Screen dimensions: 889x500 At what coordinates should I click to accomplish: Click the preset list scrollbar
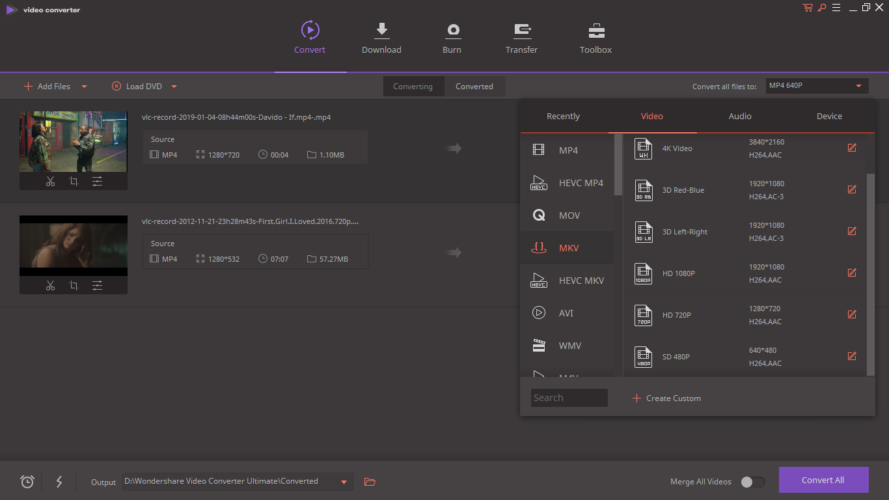tap(870, 274)
